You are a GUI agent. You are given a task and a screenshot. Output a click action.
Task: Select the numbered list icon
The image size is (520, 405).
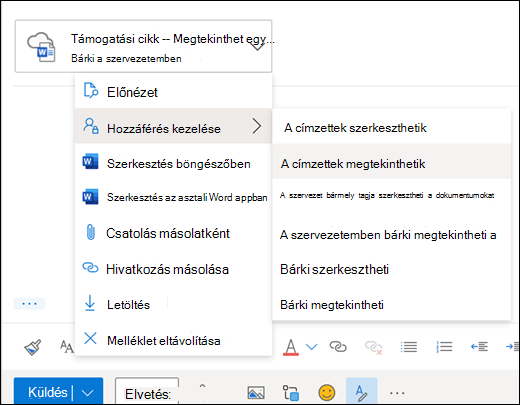444,347
